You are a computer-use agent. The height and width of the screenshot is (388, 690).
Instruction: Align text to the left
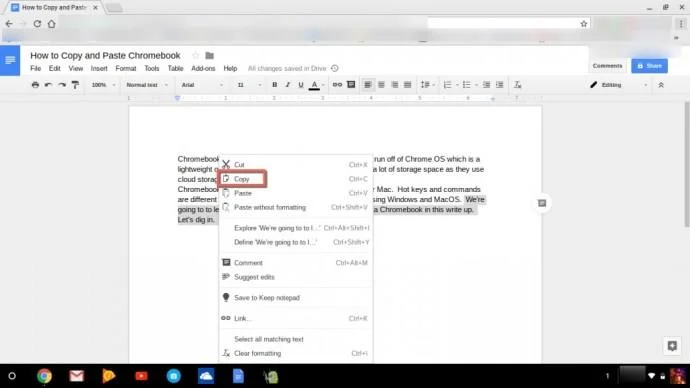point(367,85)
